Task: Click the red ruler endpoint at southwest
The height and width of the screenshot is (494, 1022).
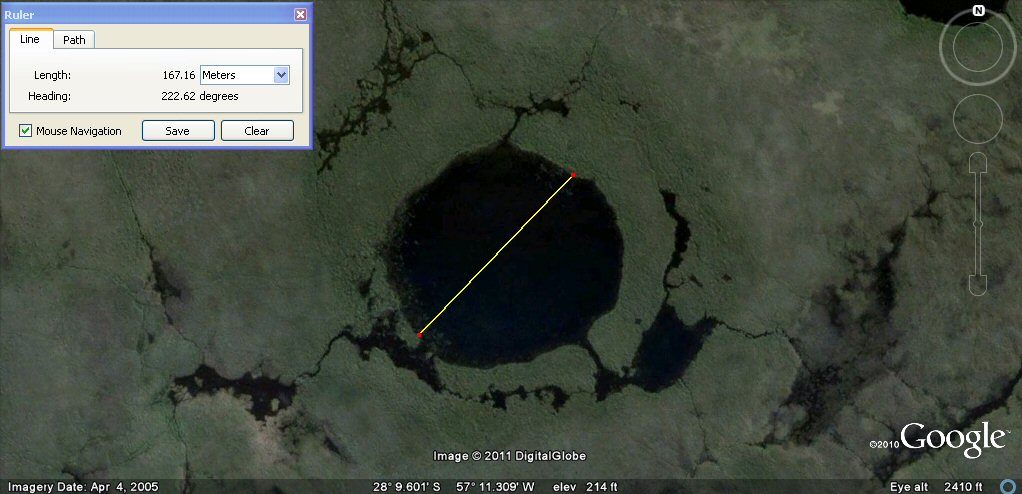Action: (419, 335)
